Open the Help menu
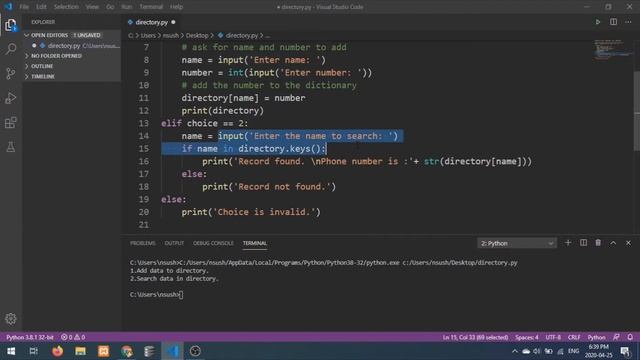 point(176,7)
